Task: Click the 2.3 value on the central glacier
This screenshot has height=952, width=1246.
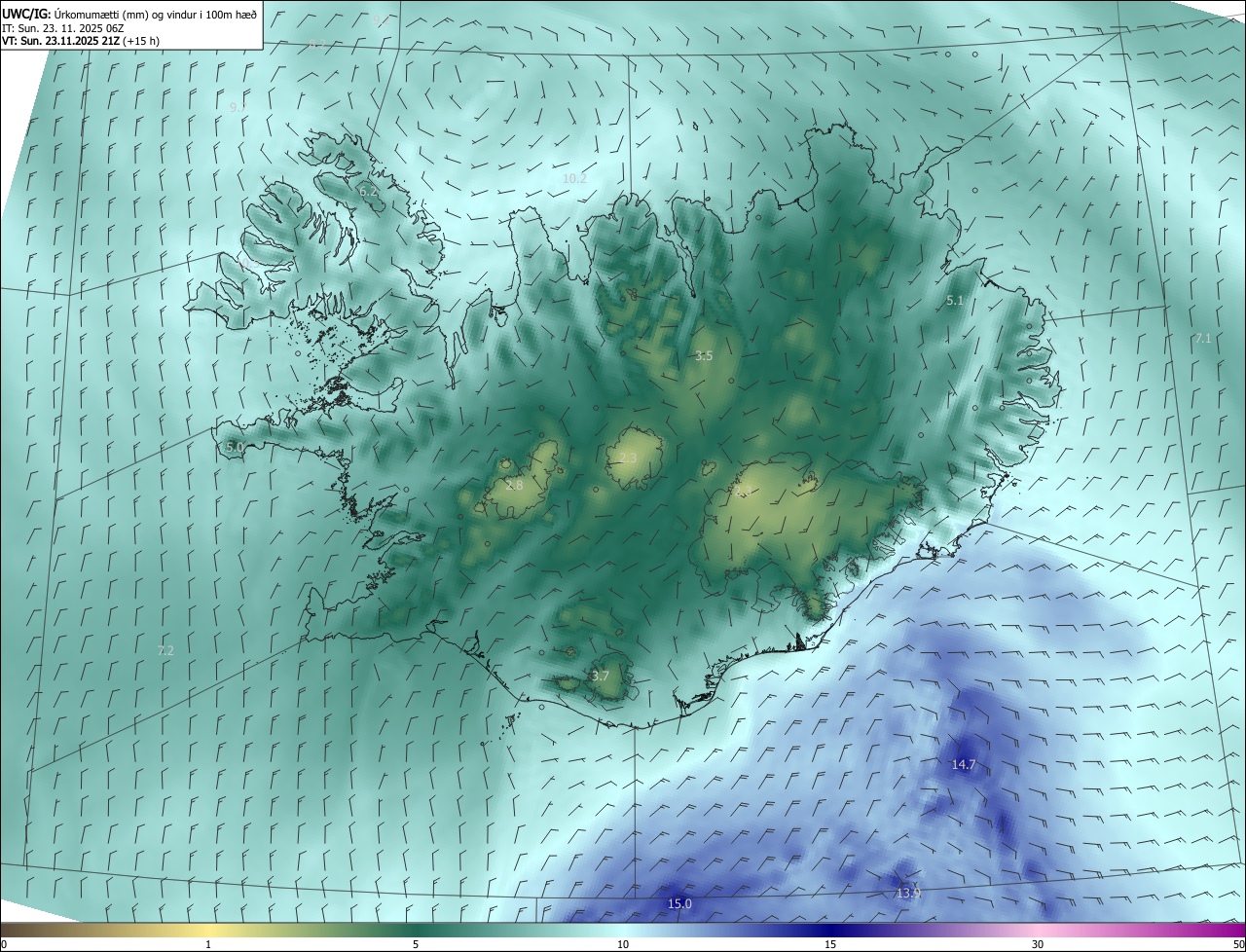Action: (x=628, y=458)
